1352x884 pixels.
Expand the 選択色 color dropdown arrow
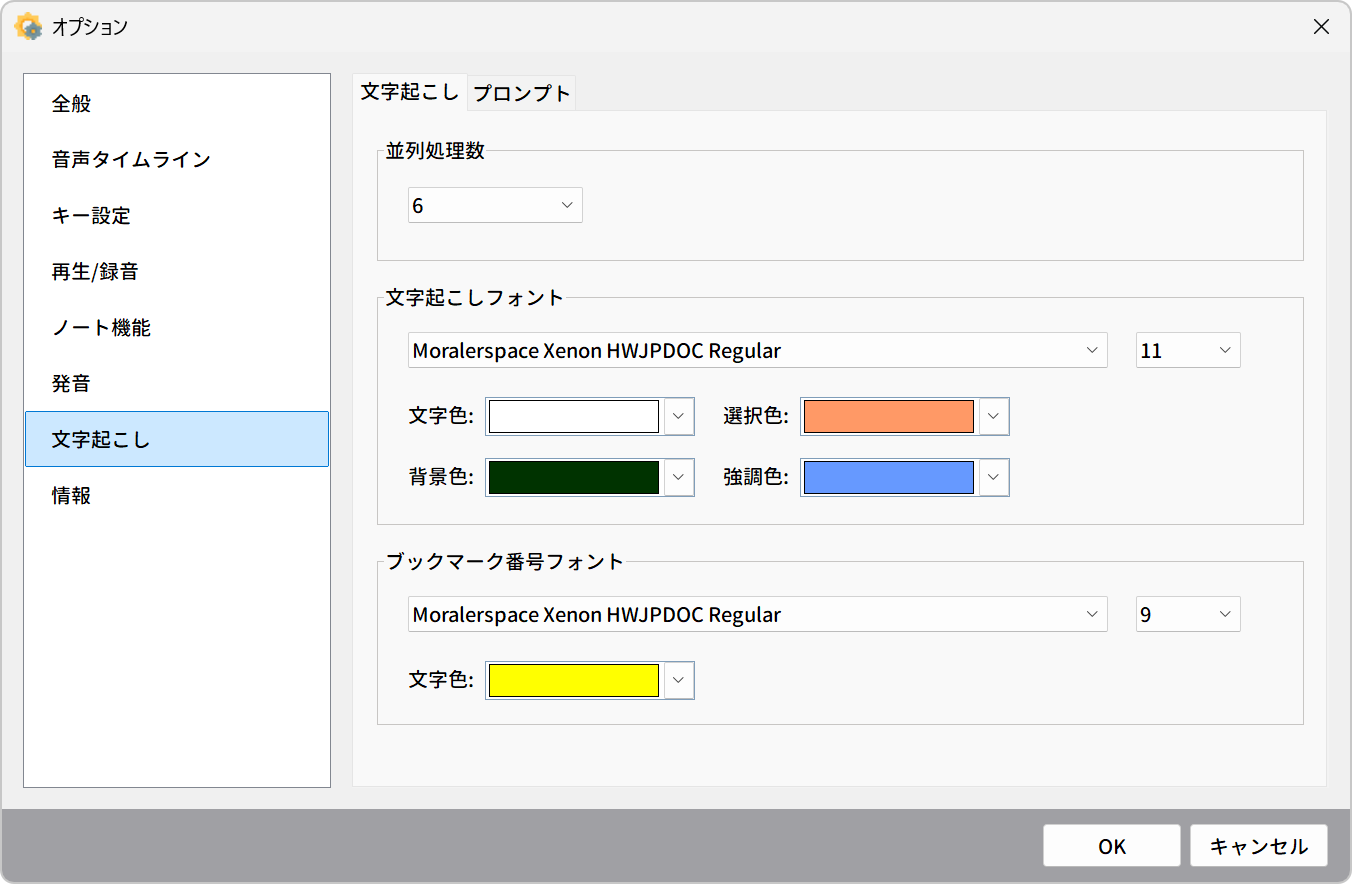point(994,417)
